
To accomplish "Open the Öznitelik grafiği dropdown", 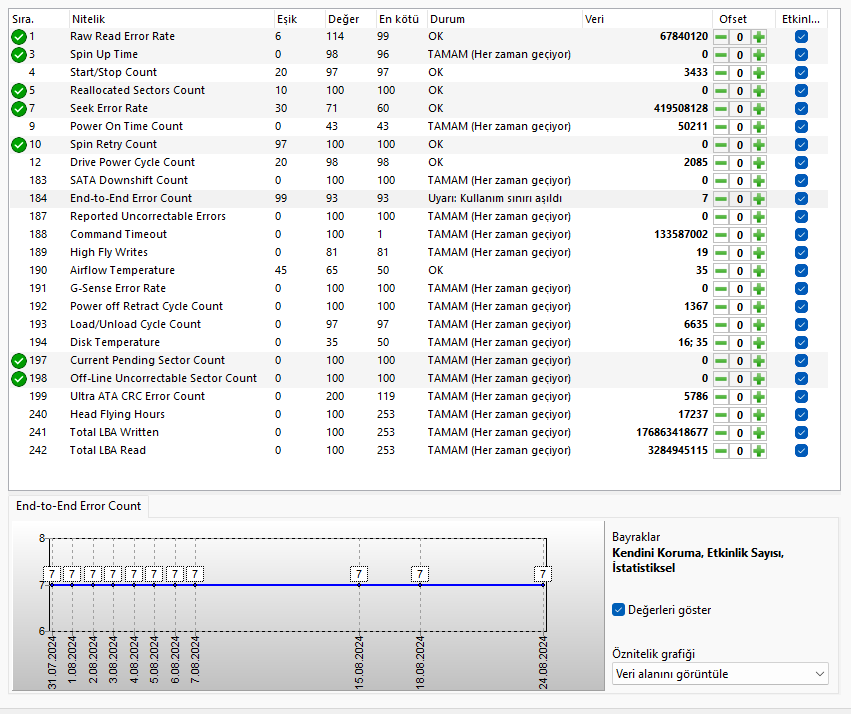I will (720, 674).
